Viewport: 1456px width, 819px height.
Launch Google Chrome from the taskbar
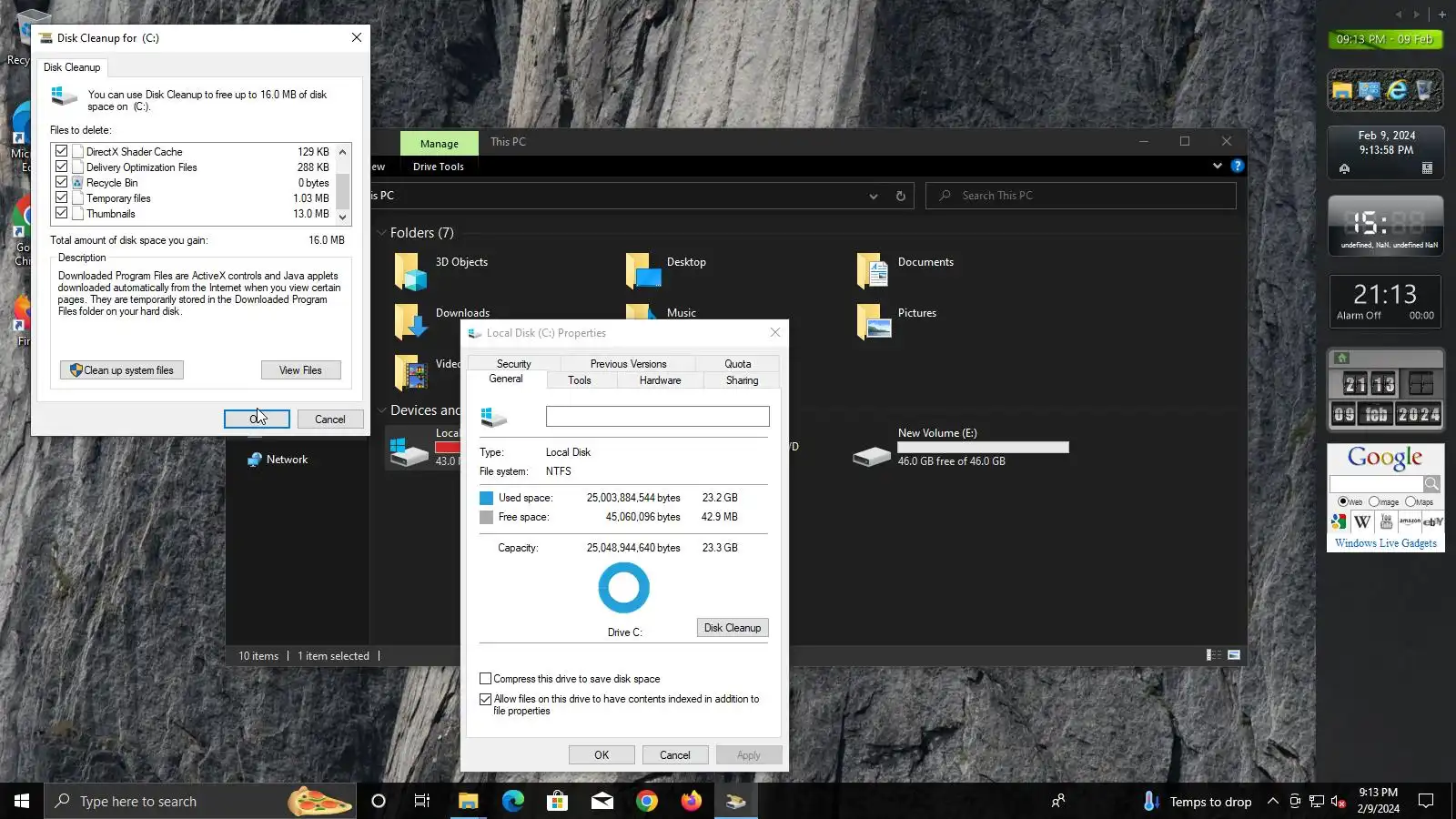tap(646, 801)
